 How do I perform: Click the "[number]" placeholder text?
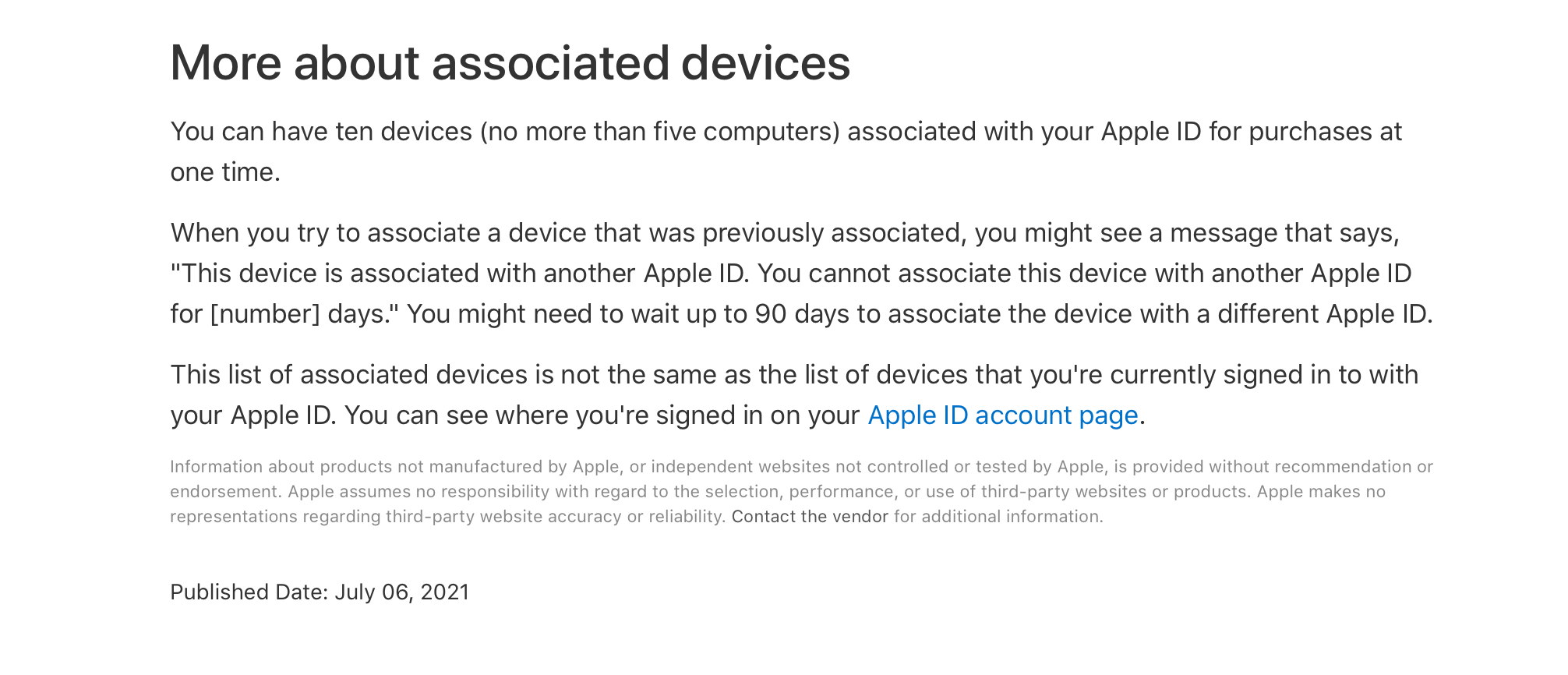click(265, 314)
